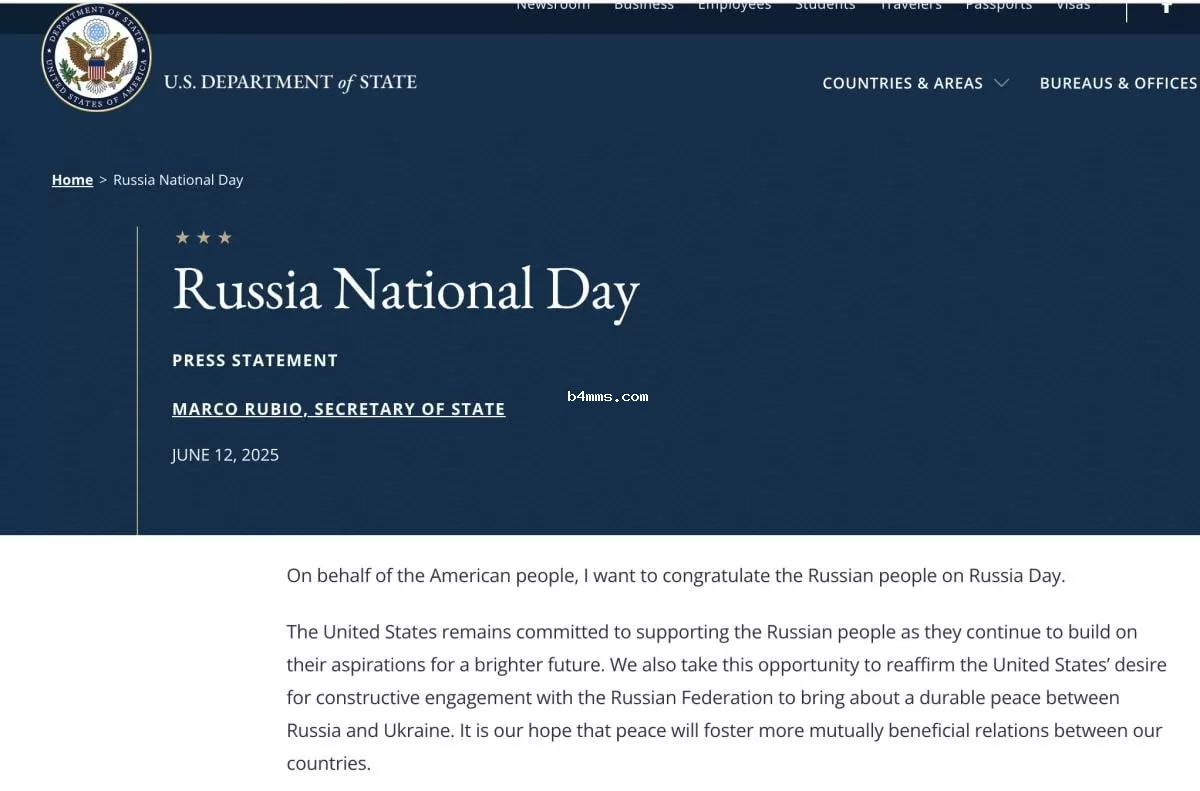Open the Travelers link in top bar
This screenshot has height=791, width=1200.
(x=910, y=5)
